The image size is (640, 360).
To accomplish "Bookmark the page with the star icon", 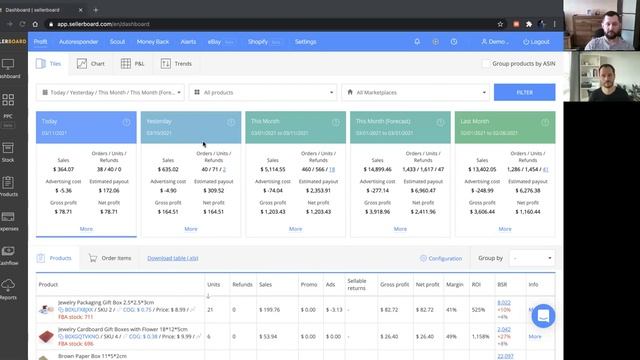I will click(500, 24).
